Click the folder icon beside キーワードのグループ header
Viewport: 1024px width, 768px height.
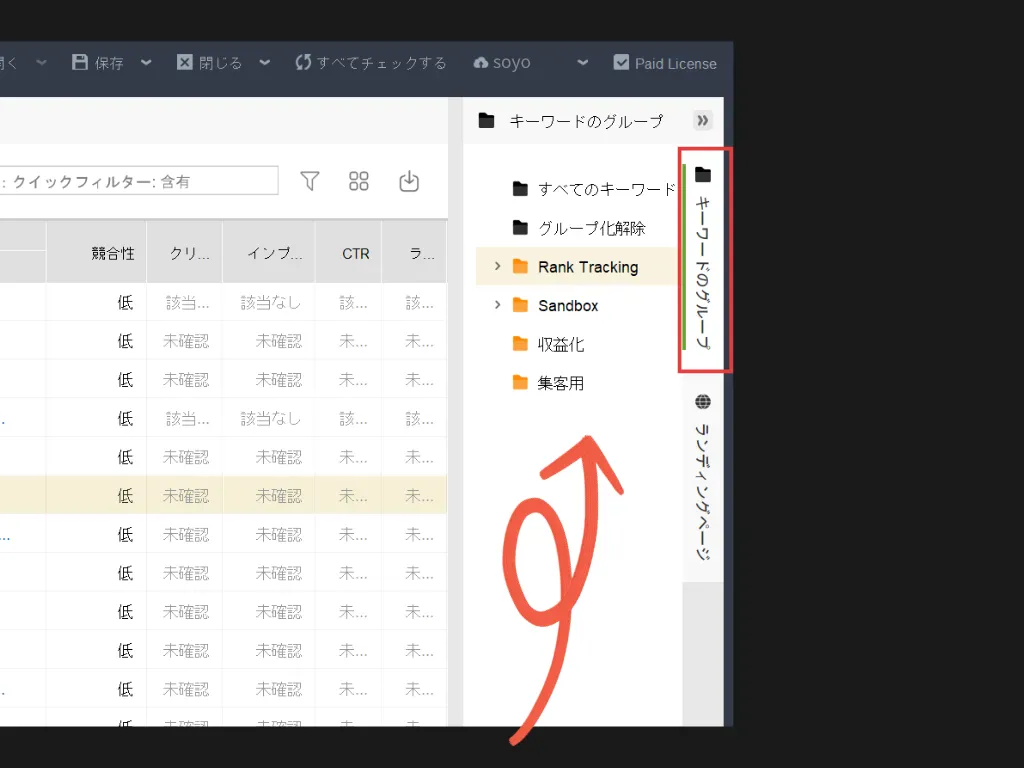click(x=486, y=120)
